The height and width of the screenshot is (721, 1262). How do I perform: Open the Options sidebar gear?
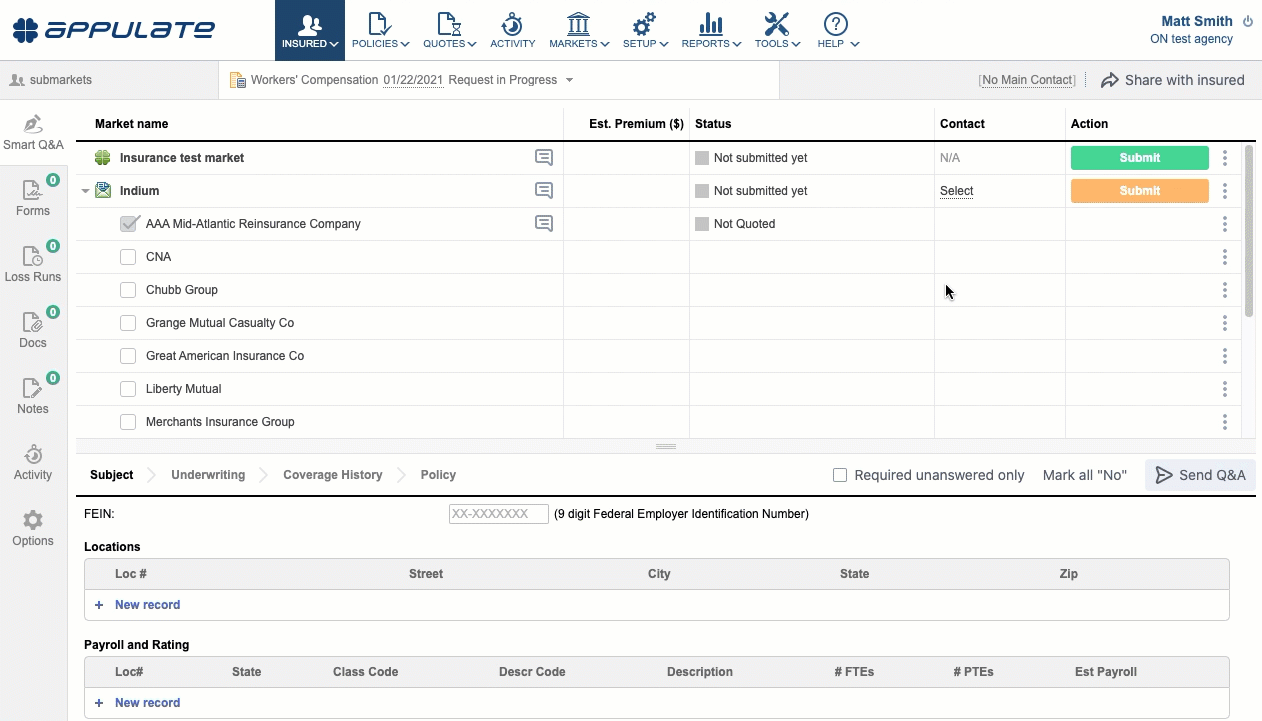click(33, 529)
